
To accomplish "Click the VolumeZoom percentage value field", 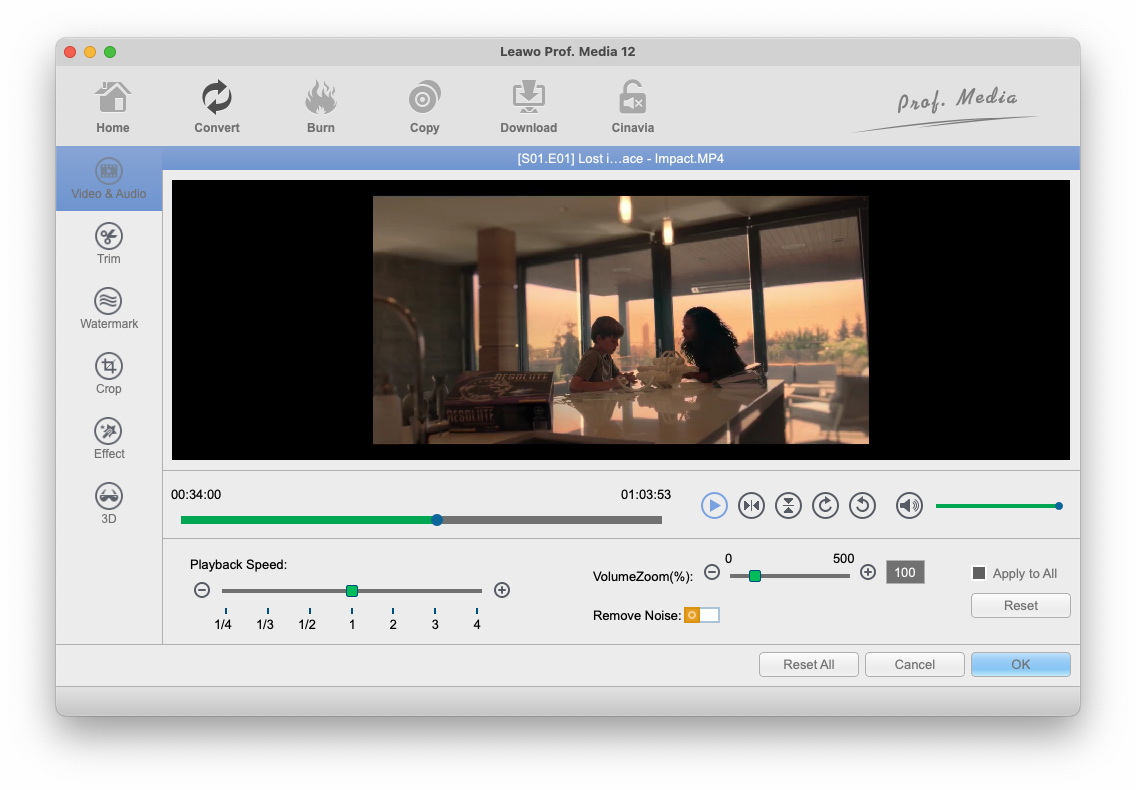I will coord(905,573).
